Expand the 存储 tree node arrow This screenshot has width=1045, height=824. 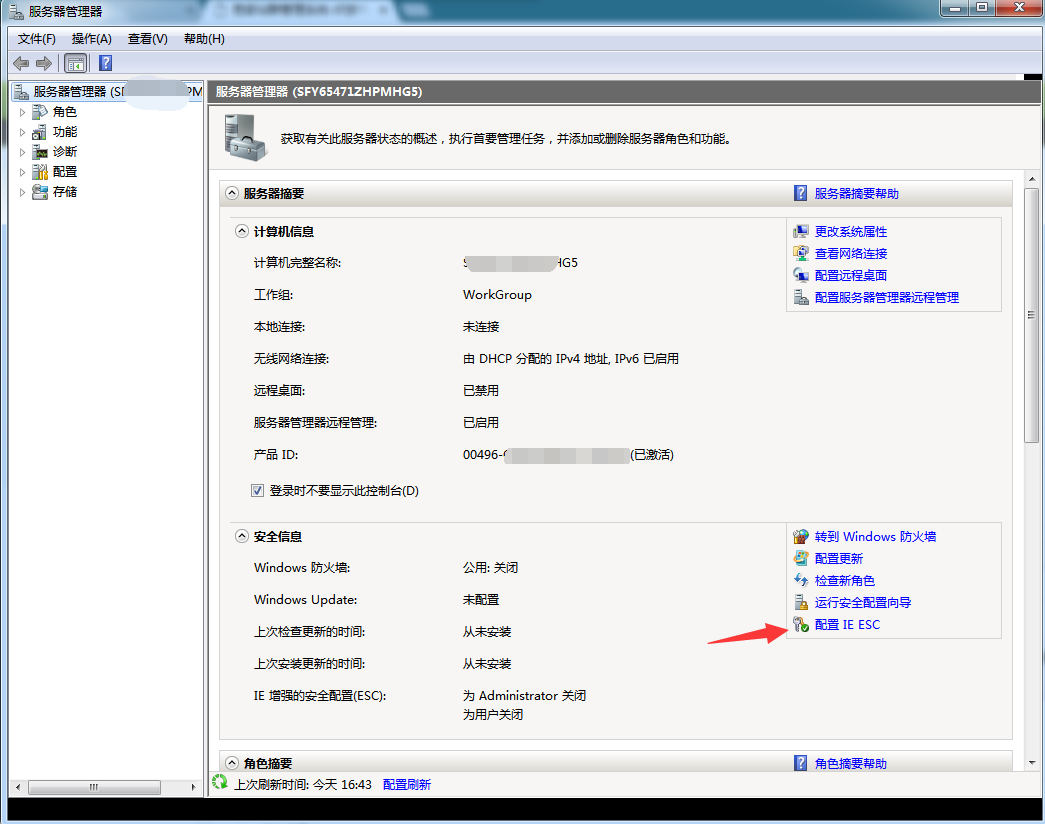pyautogui.click(x=22, y=192)
